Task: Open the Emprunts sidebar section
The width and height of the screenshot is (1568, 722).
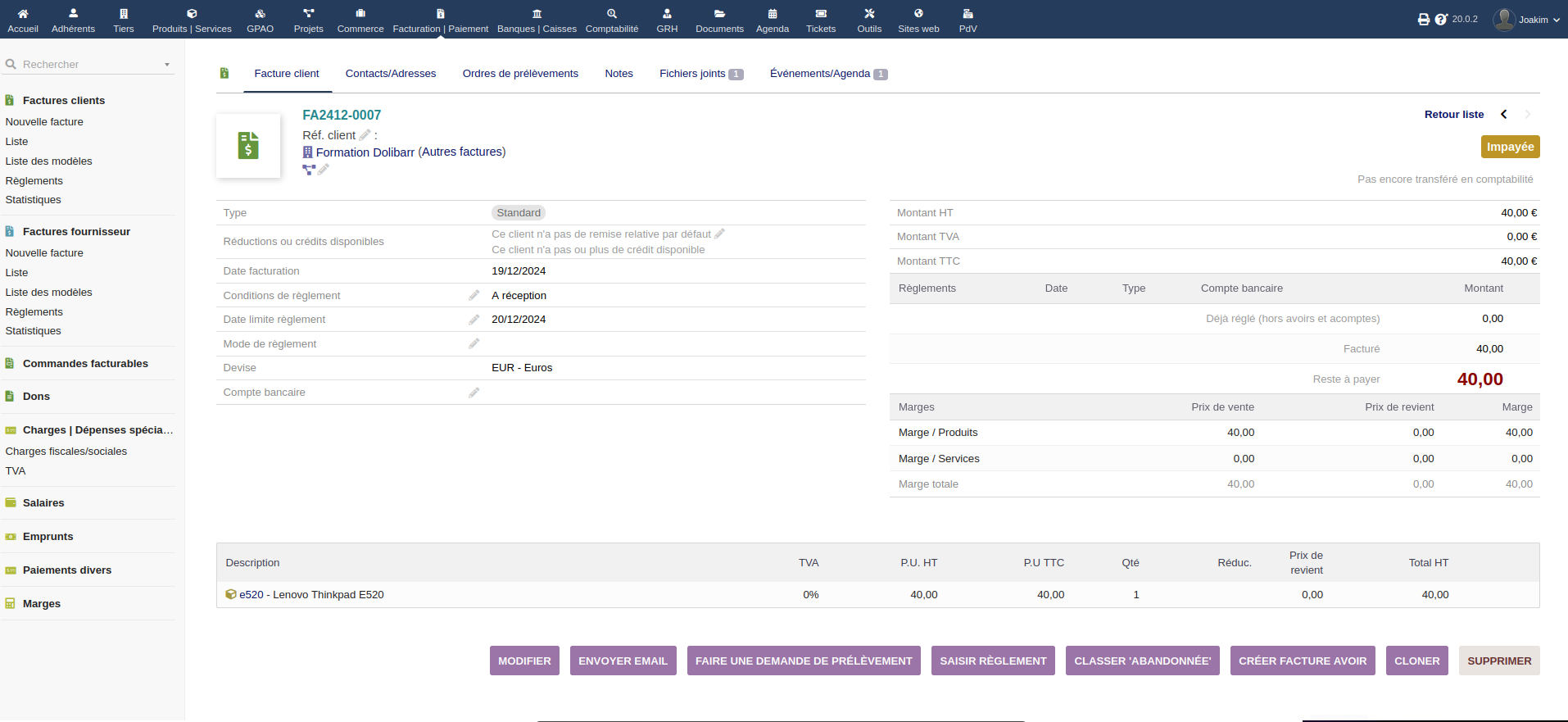Action: 48,537
